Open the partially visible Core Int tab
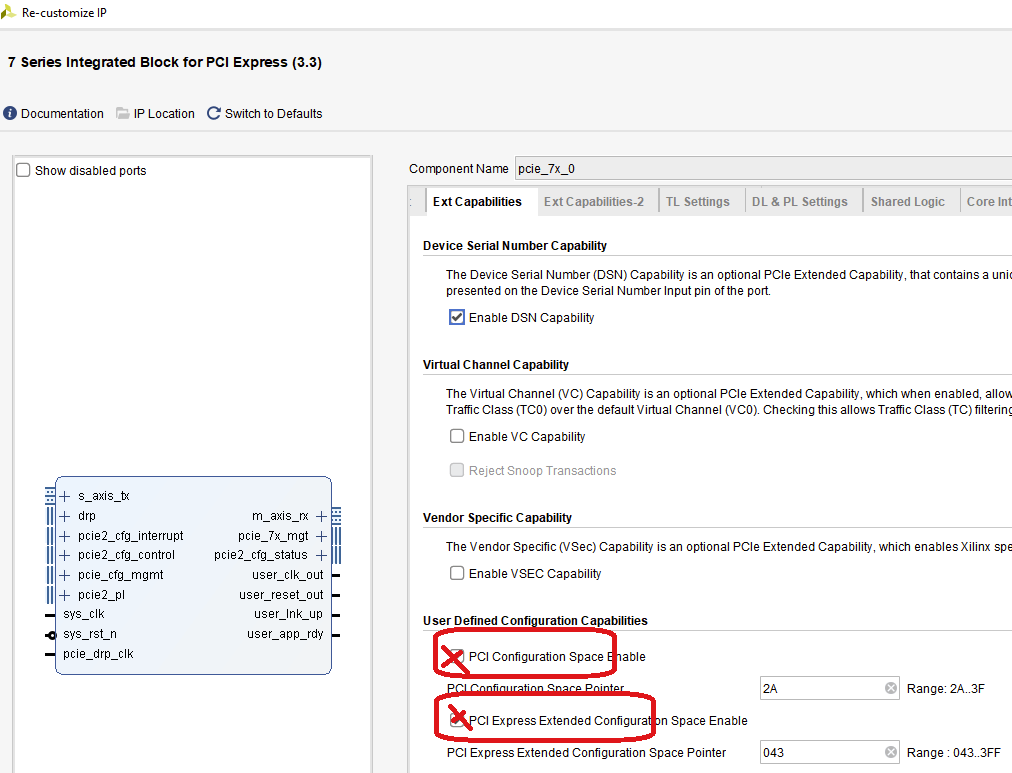Screen dimensions: 1012x773 coord(988,202)
